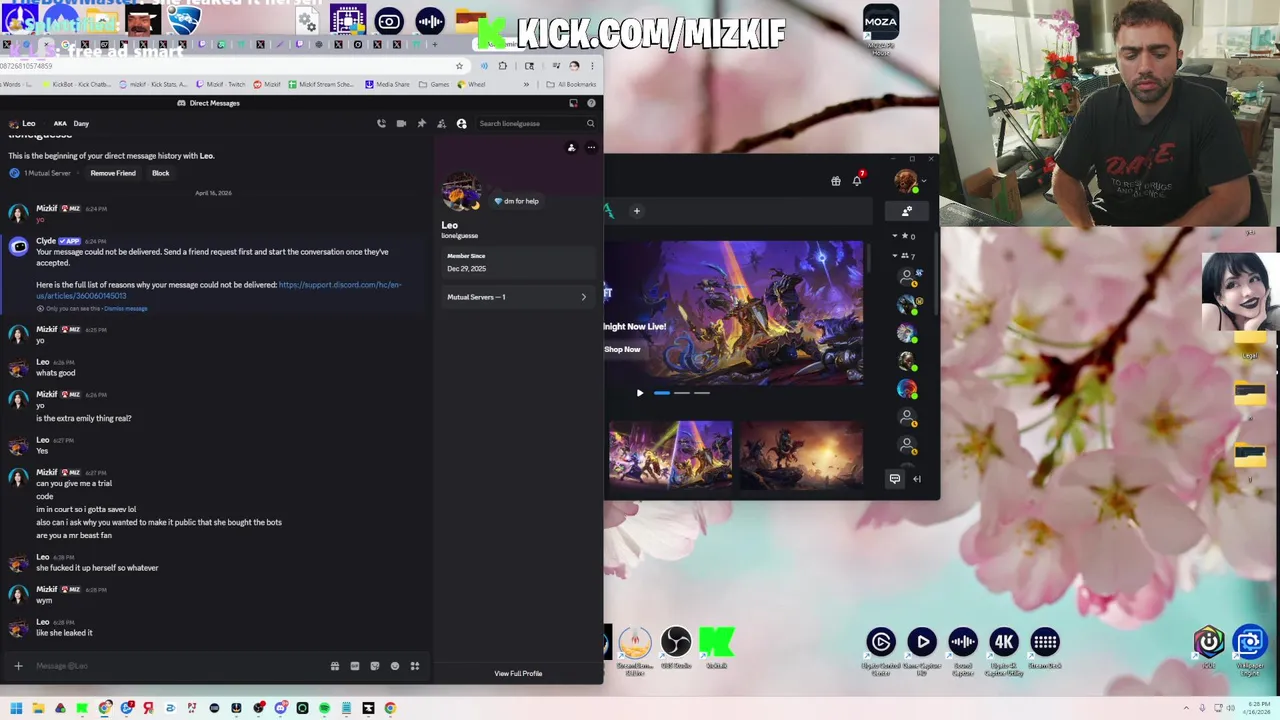The height and width of the screenshot is (720, 1280).
Task: Open the Games bookmarks folder
Action: 435,85
